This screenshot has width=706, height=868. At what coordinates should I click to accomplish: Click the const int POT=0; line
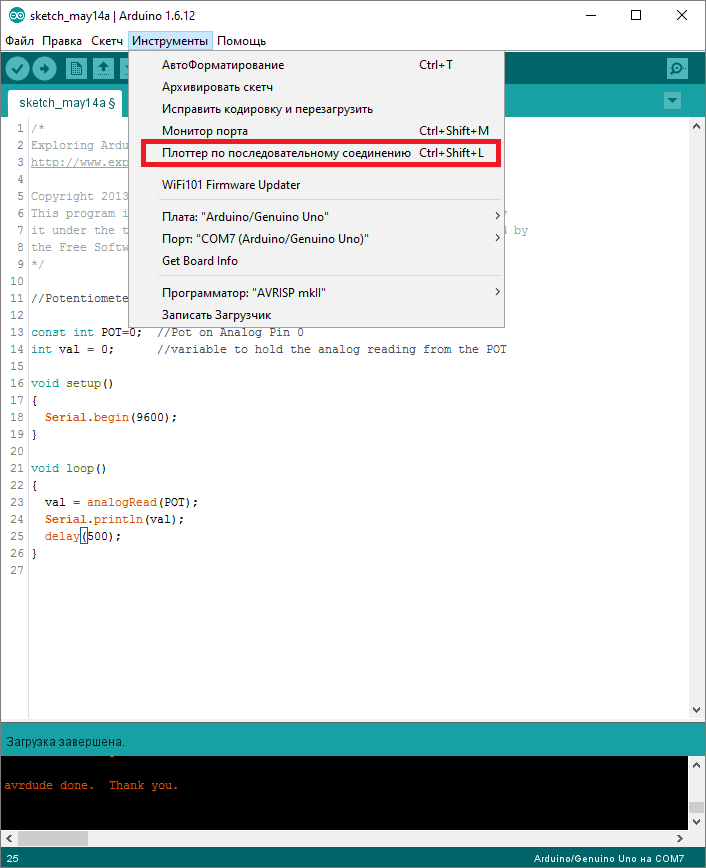[86, 332]
